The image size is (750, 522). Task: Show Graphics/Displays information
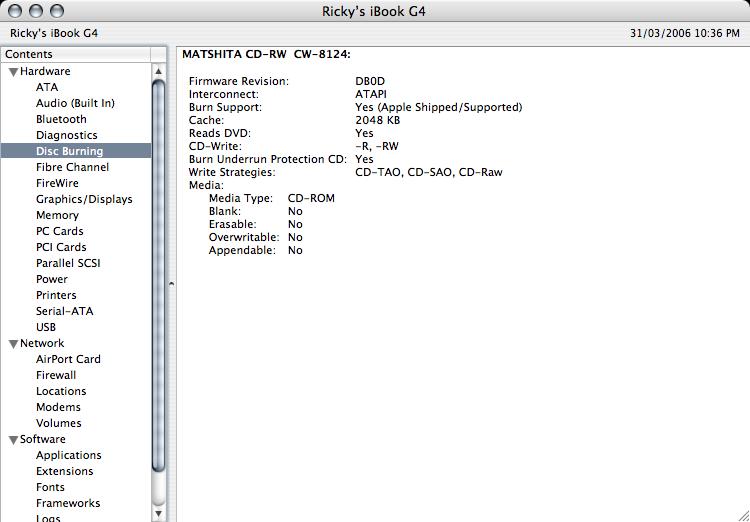coord(84,199)
